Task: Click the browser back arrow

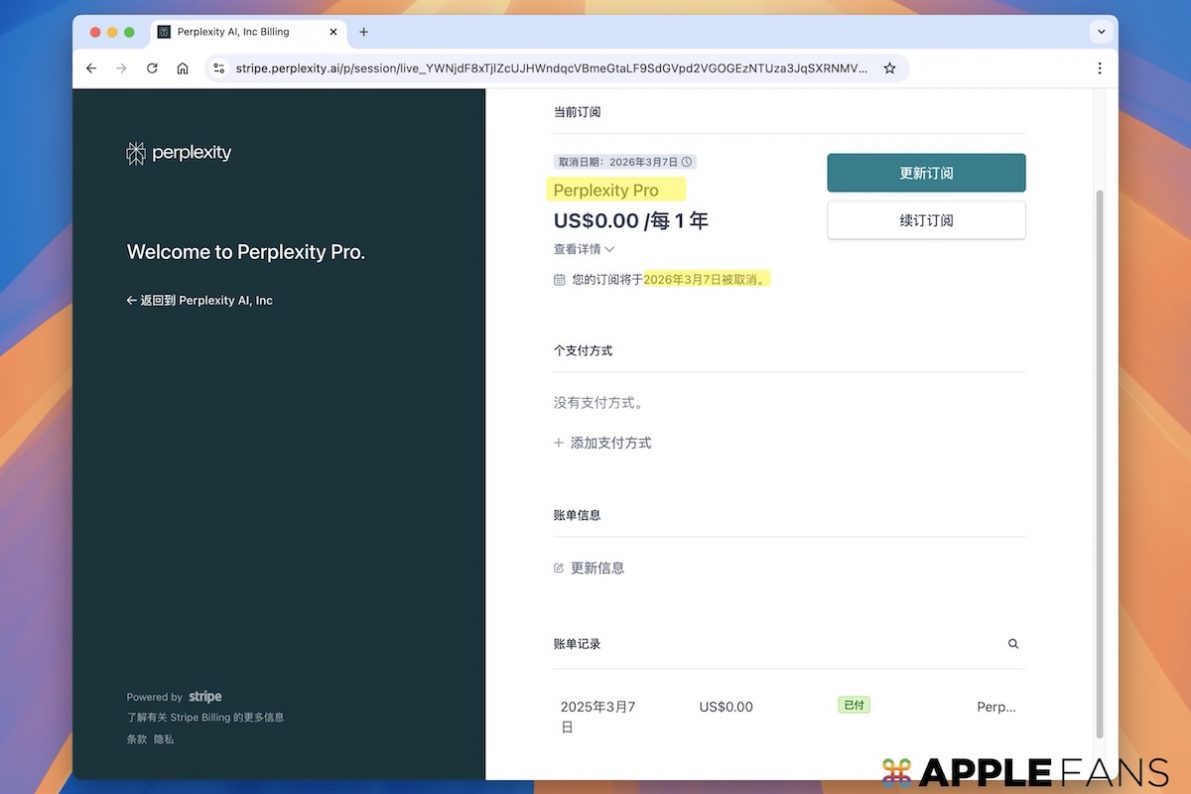Action: point(91,68)
